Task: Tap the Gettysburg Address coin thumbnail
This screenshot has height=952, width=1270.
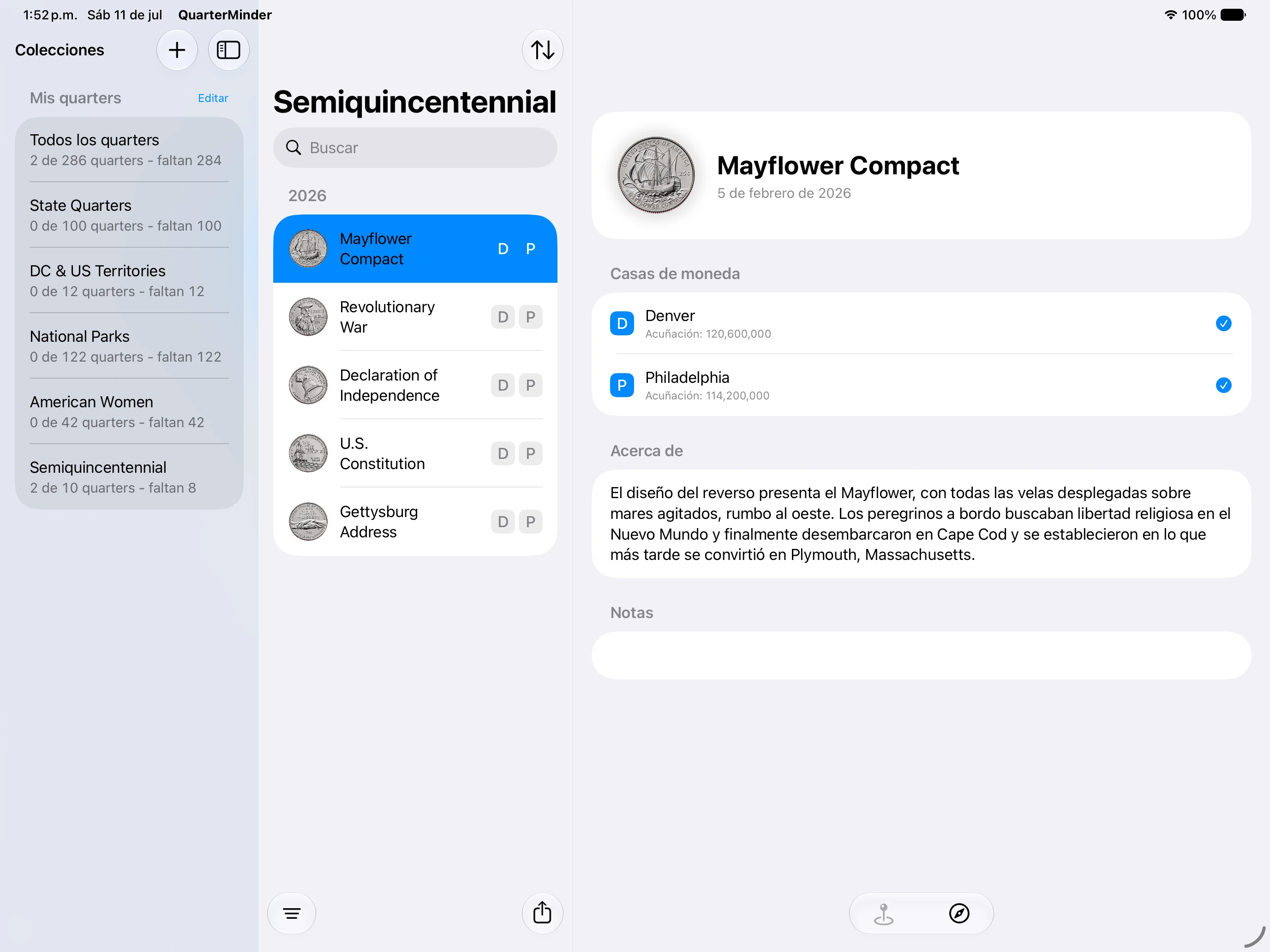Action: click(308, 522)
